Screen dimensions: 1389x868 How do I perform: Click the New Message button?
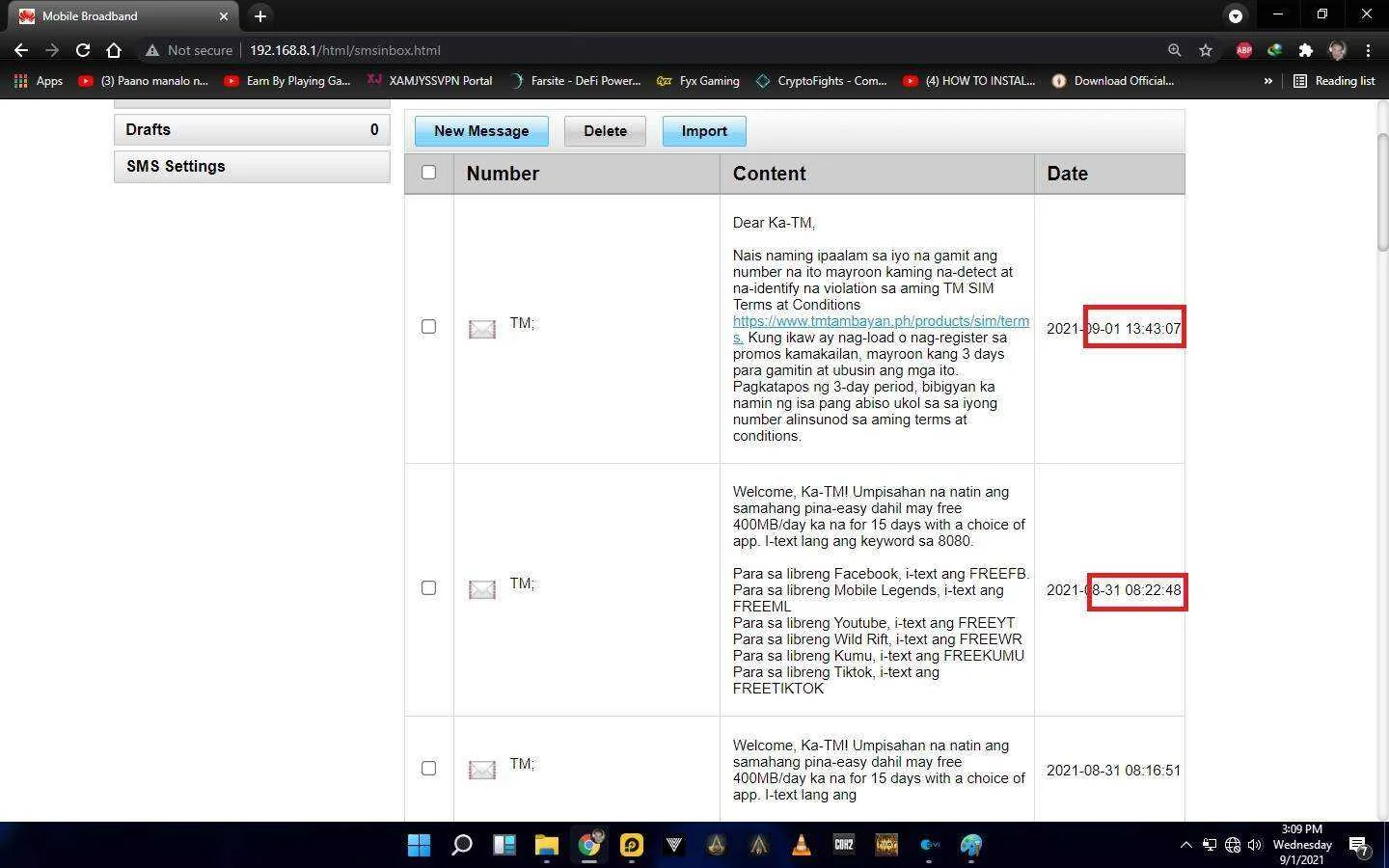481,131
